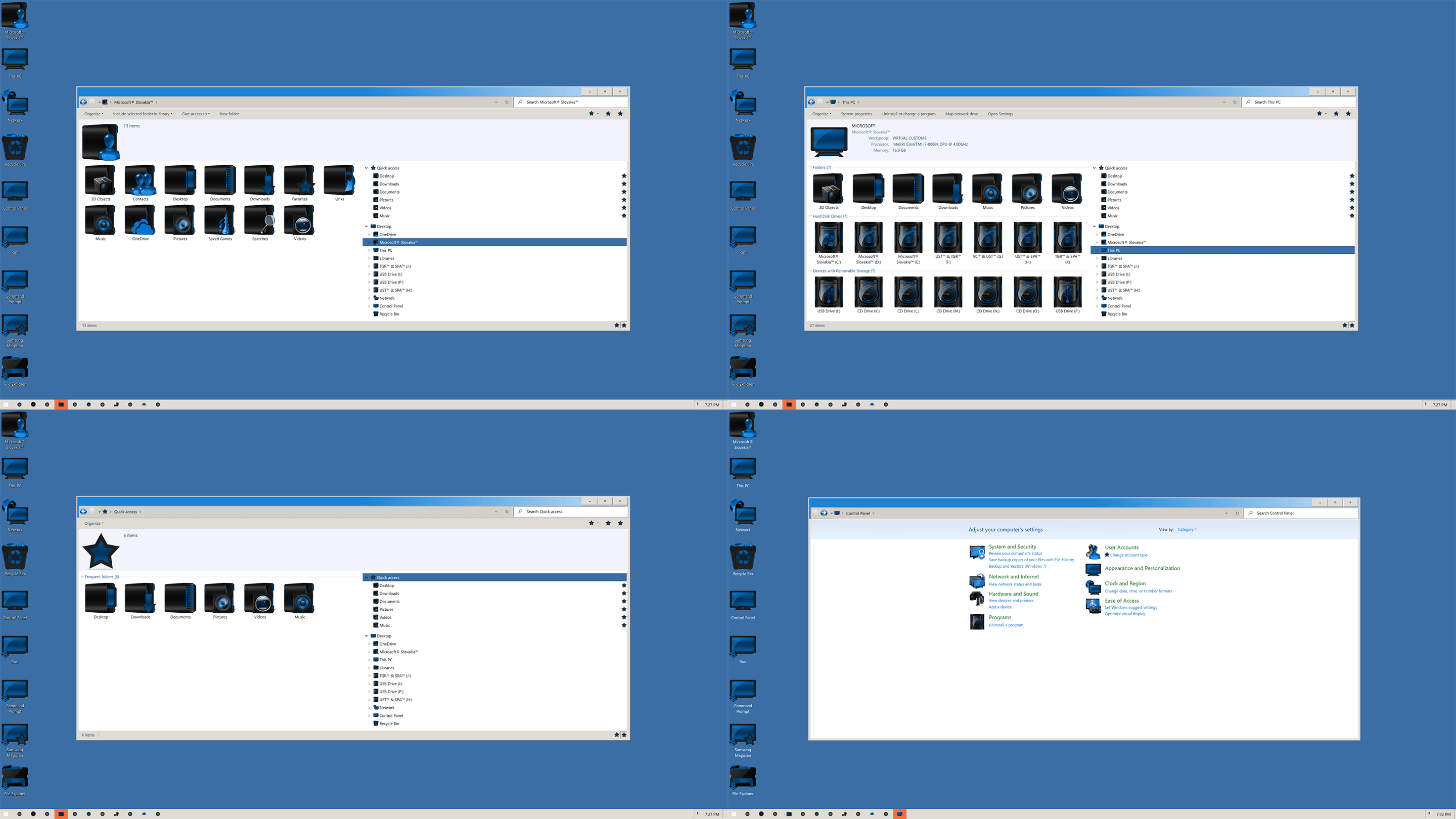Screen dimensions: 1456x819
Task: Click Backup and Restore (Windows 7) link
Action: click(x=1017, y=566)
